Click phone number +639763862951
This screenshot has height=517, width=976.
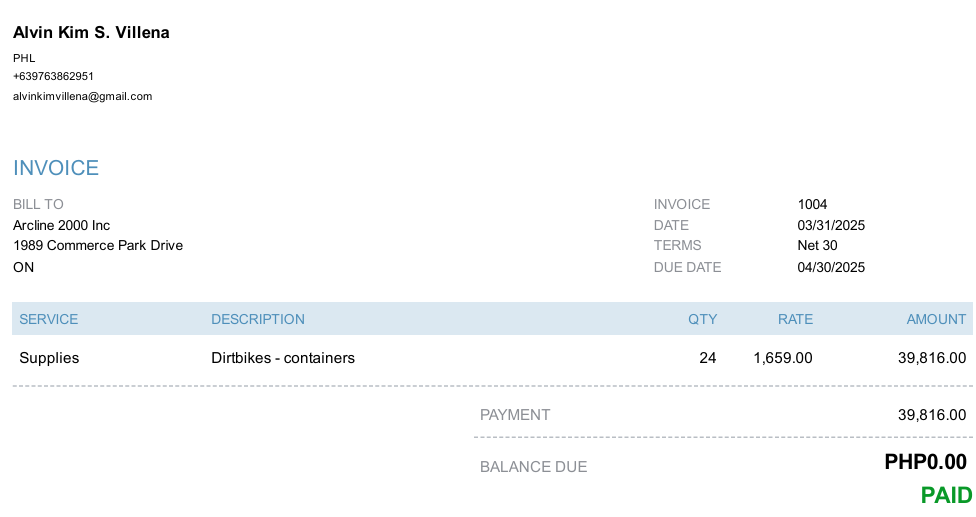[53, 76]
